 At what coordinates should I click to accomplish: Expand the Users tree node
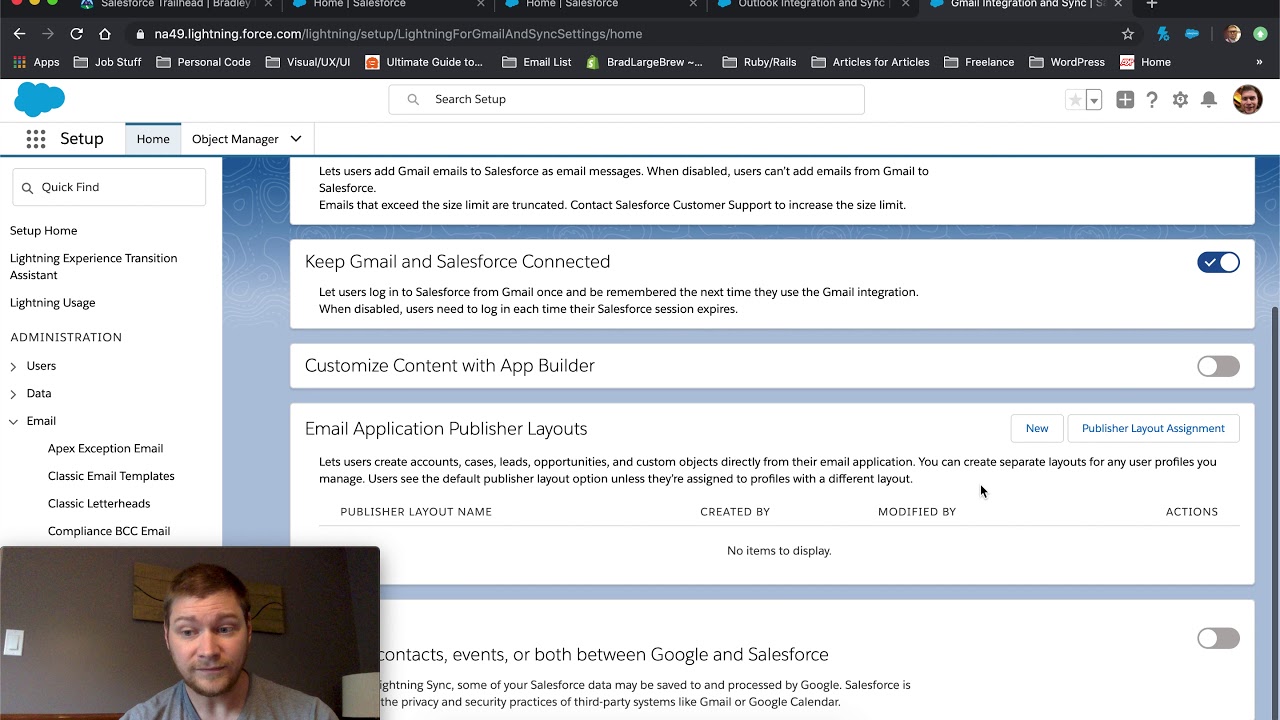pos(13,367)
